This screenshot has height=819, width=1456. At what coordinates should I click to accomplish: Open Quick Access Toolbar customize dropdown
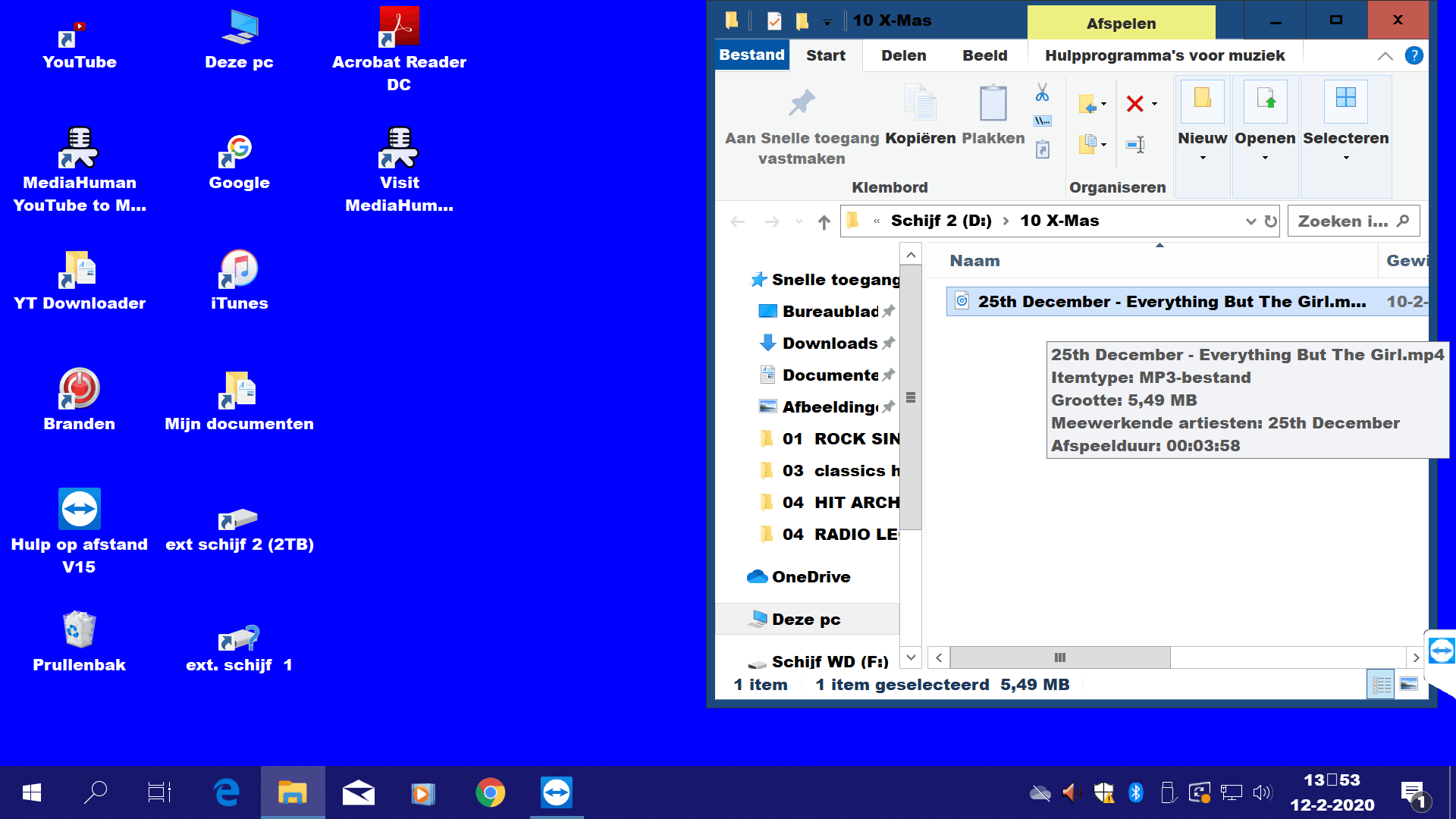[x=827, y=23]
